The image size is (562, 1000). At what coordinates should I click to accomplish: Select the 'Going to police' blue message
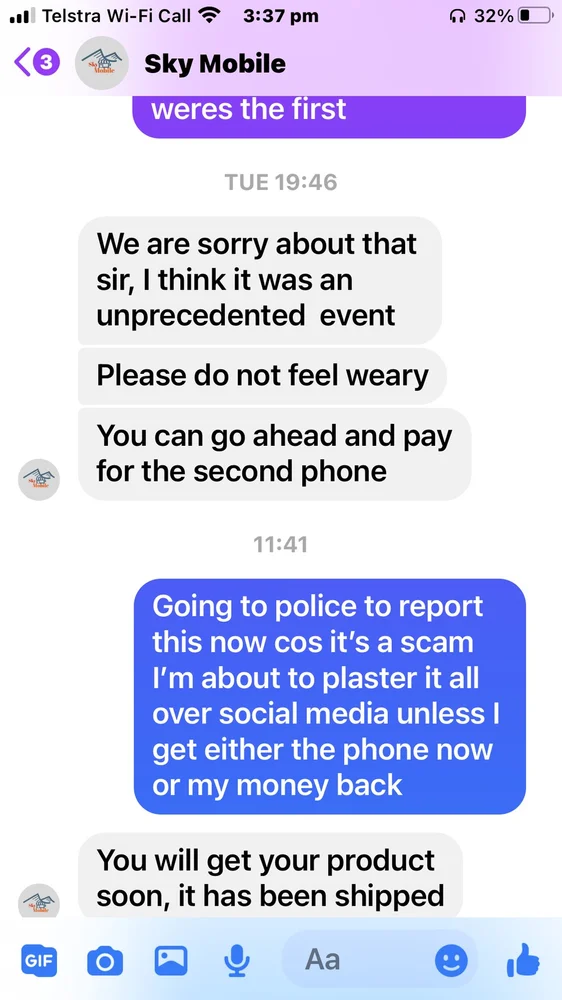click(x=330, y=696)
